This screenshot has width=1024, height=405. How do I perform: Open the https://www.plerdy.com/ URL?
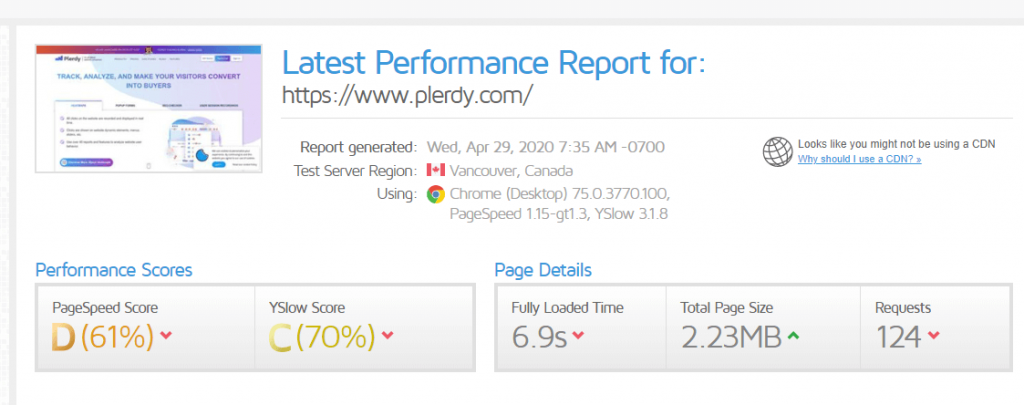point(407,95)
